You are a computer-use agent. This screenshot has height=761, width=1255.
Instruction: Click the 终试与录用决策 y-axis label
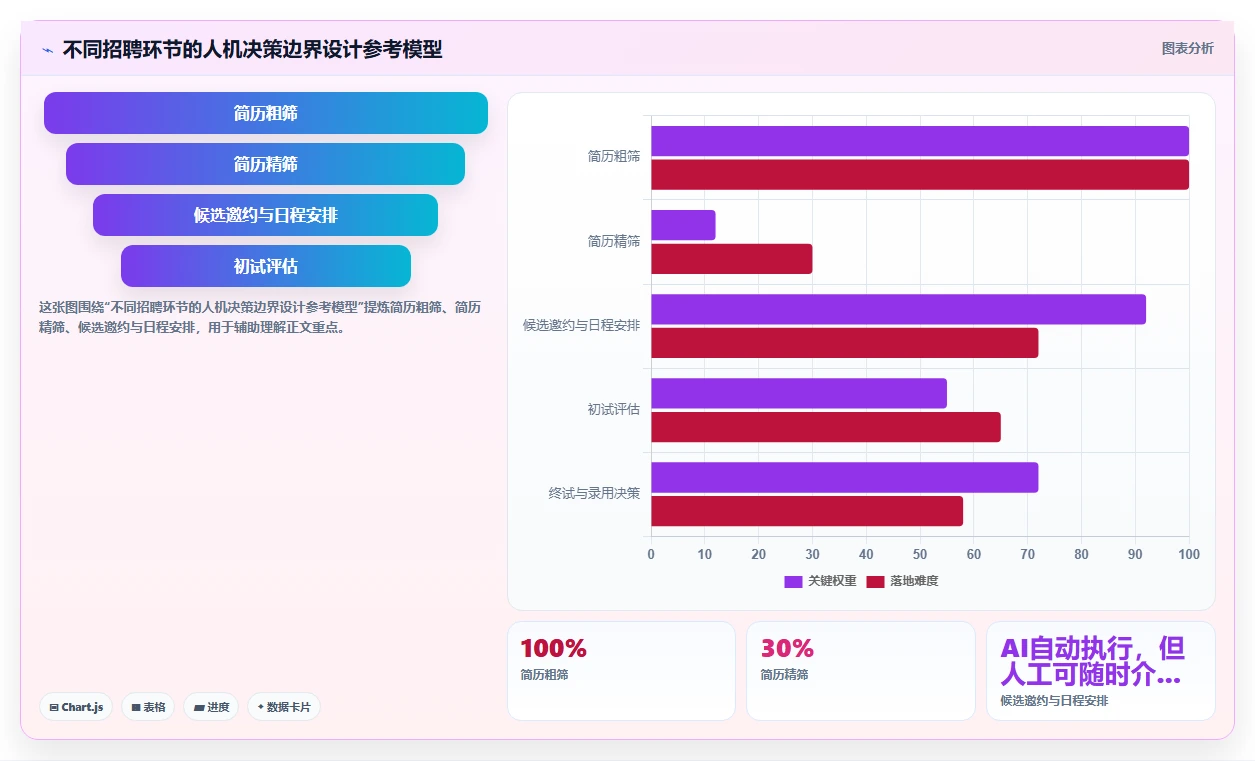tap(594, 493)
